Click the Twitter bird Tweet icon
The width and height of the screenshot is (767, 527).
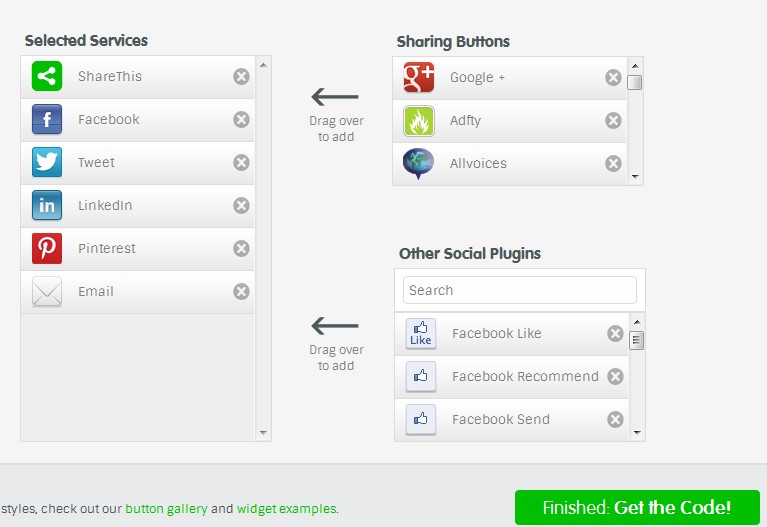(47, 163)
